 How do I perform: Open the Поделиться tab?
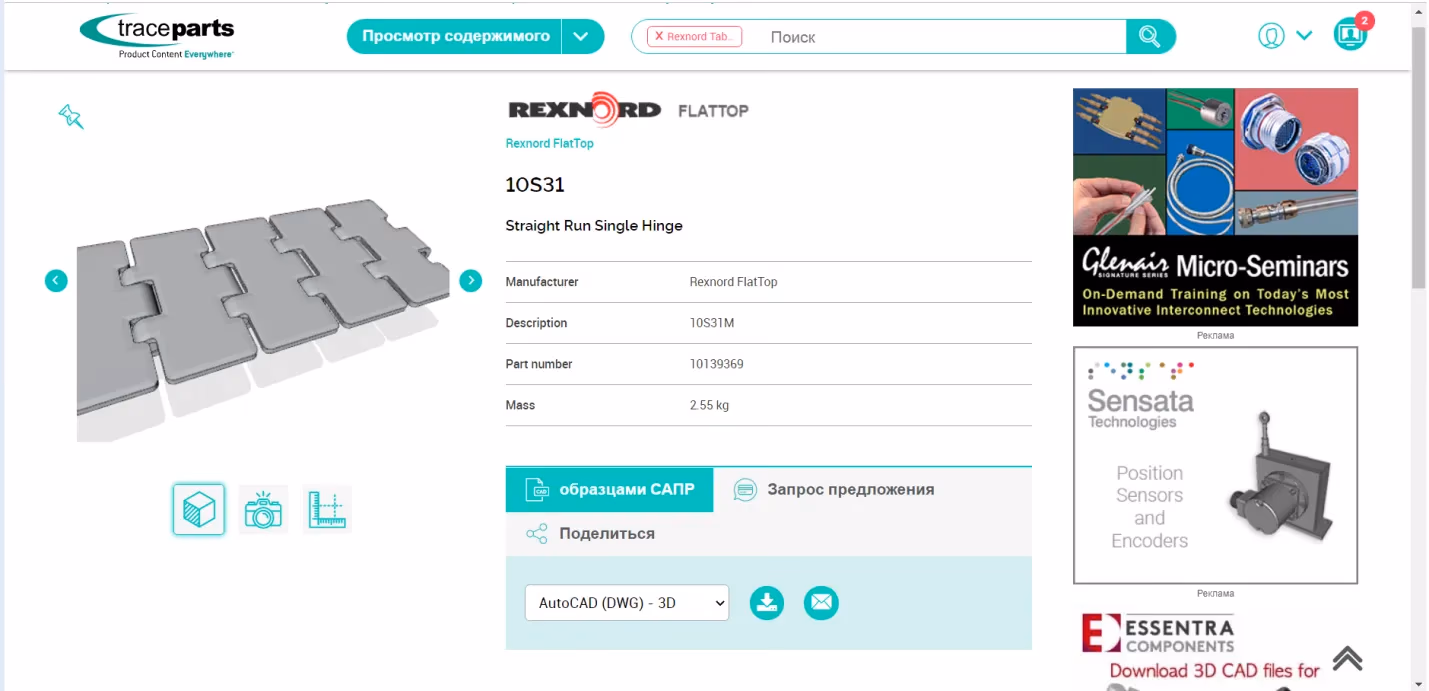click(590, 534)
